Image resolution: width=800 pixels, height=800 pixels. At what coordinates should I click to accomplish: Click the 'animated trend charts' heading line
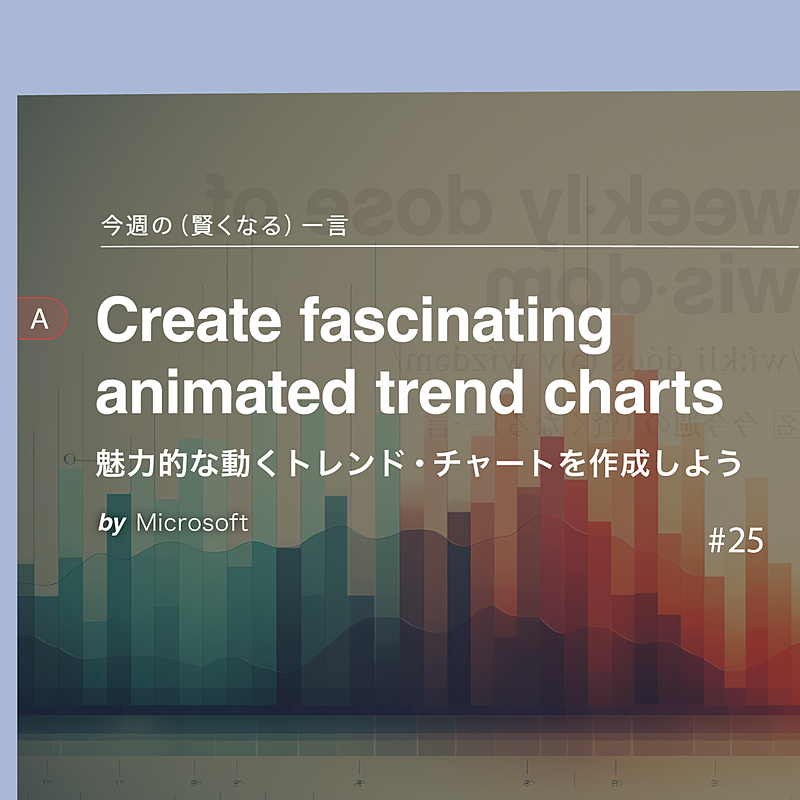coord(409,393)
